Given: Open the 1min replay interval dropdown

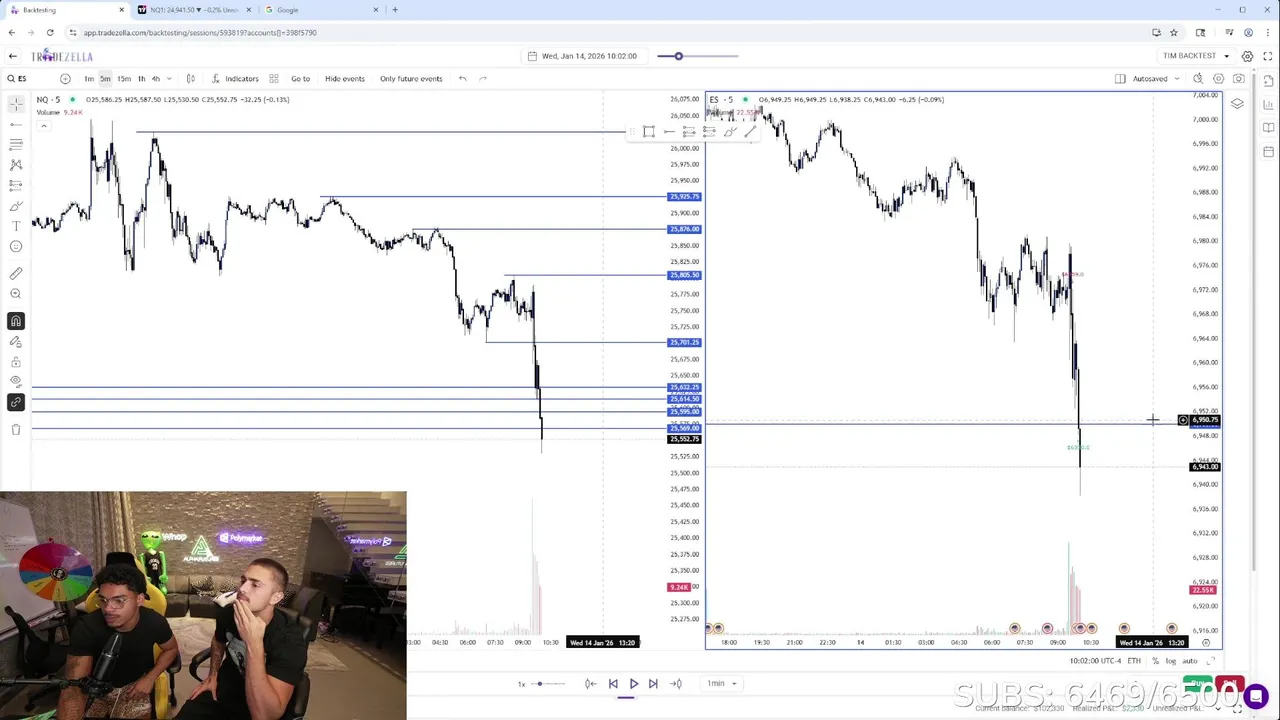Looking at the screenshot, I should coord(722,684).
